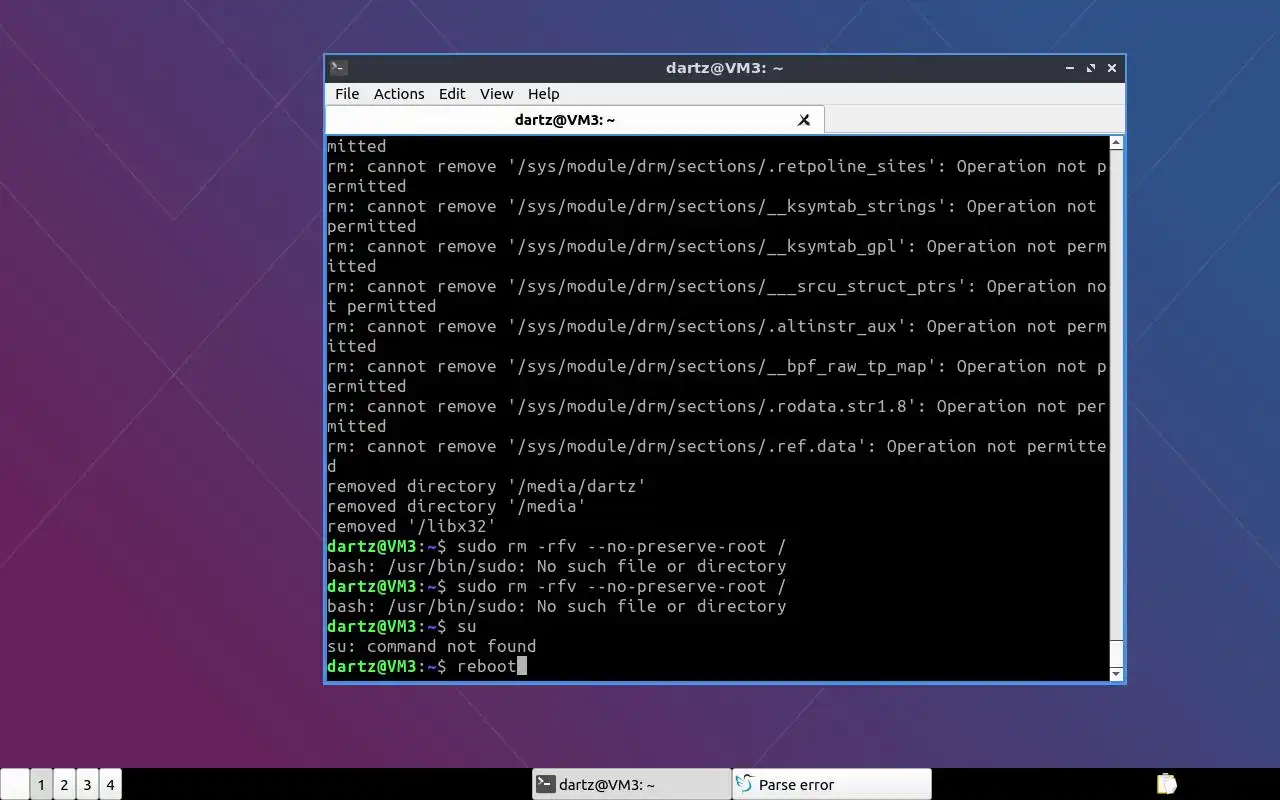The height and width of the screenshot is (800, 1280).
Task: Switch to workspace 2 in the pager
Action: pos(64,785)
